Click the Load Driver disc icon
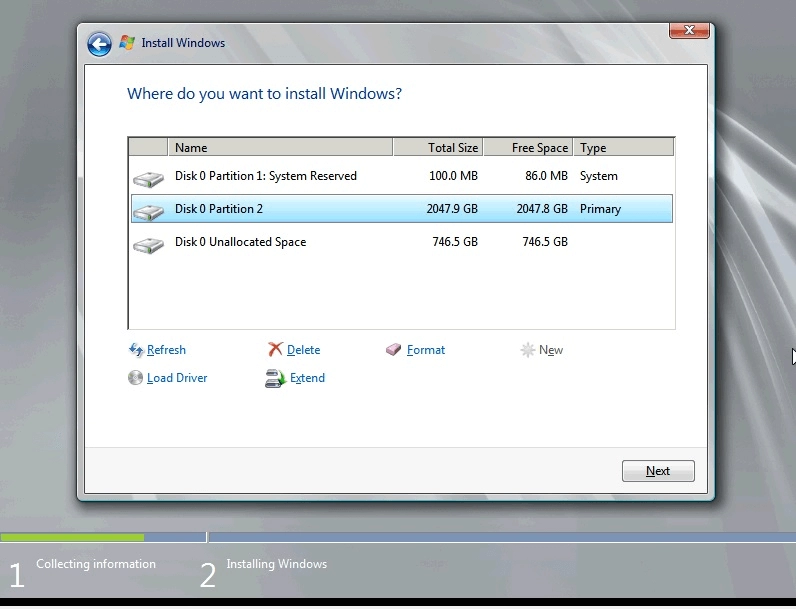796x609 pixels. pos(136,378)
